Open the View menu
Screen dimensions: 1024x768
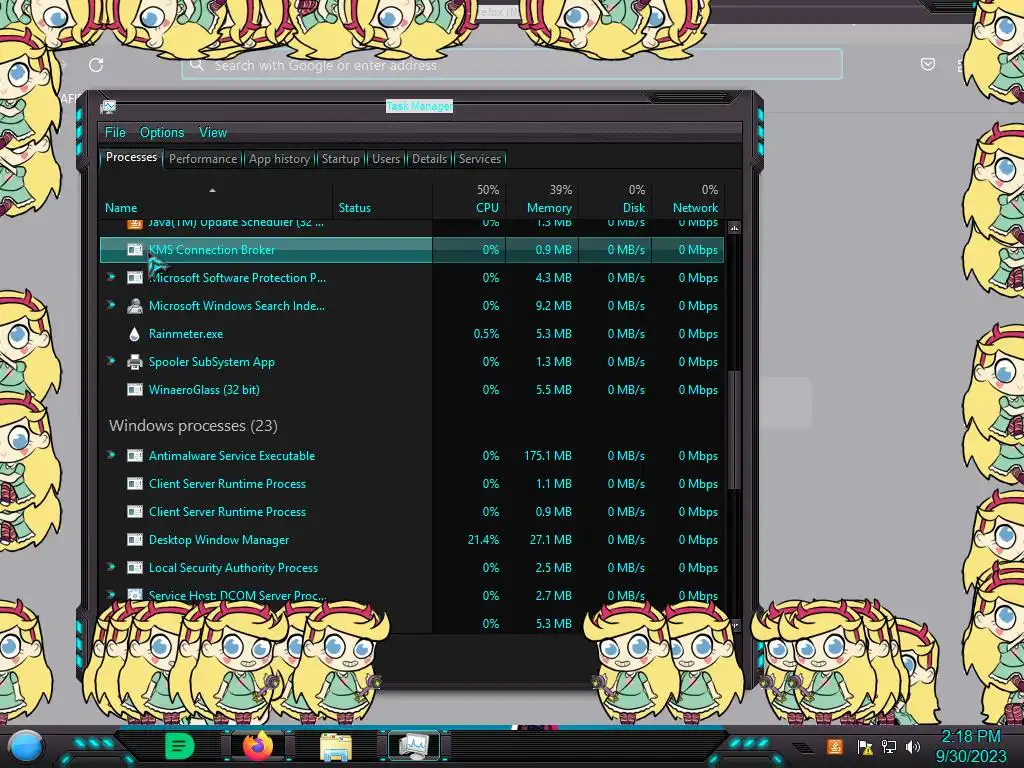[x=213, y=133]
